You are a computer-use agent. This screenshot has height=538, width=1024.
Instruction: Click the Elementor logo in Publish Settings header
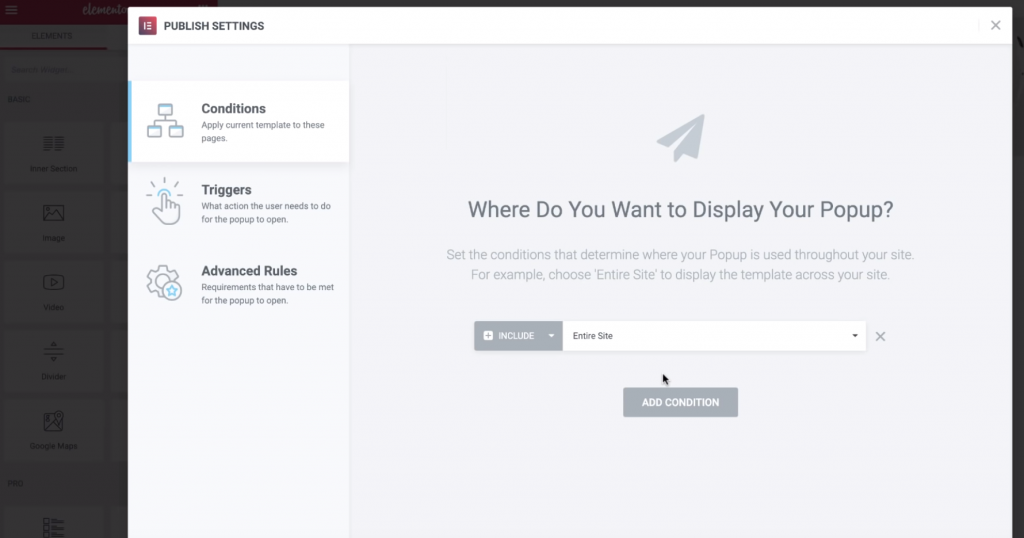pos(147,26)
